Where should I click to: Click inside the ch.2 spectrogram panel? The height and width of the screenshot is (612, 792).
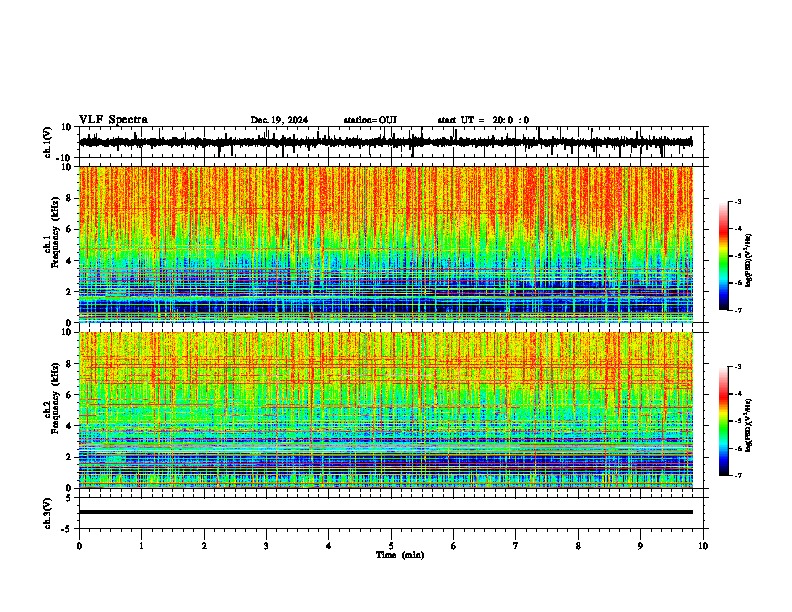pos(386,410)
